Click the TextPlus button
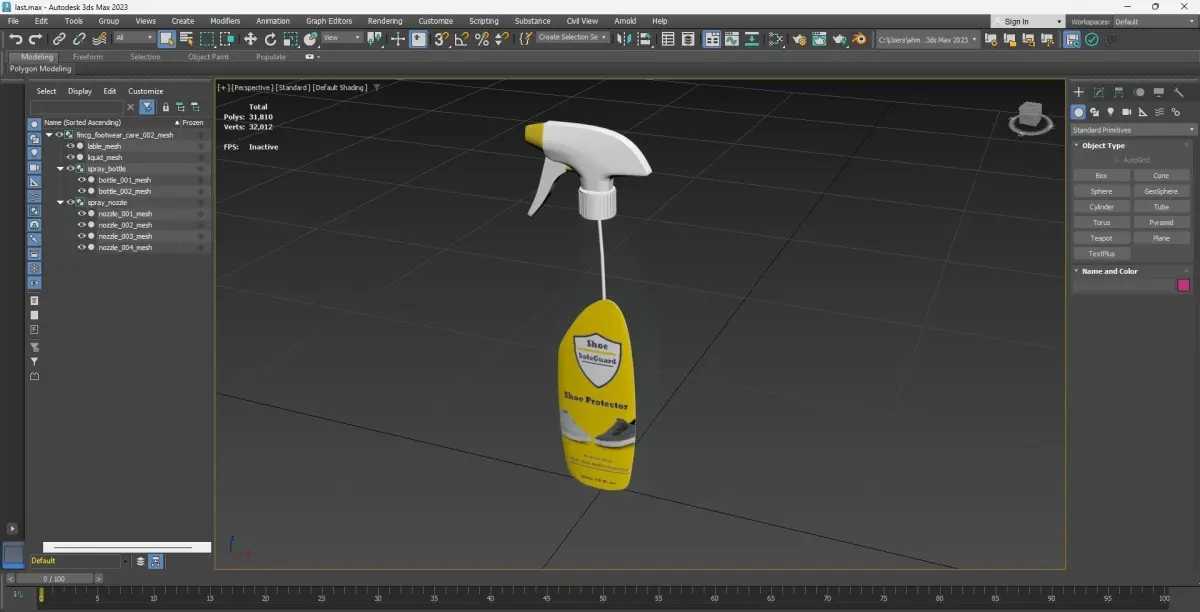 pos(1102,254)
